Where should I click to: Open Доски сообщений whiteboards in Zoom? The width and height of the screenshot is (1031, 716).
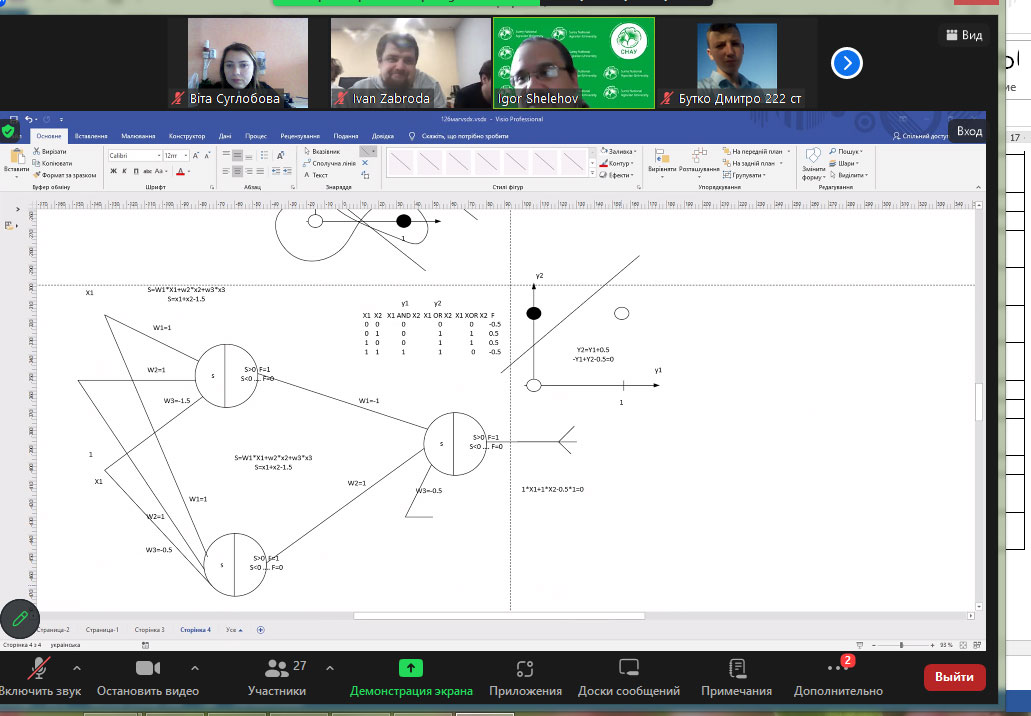coord(628,676)
